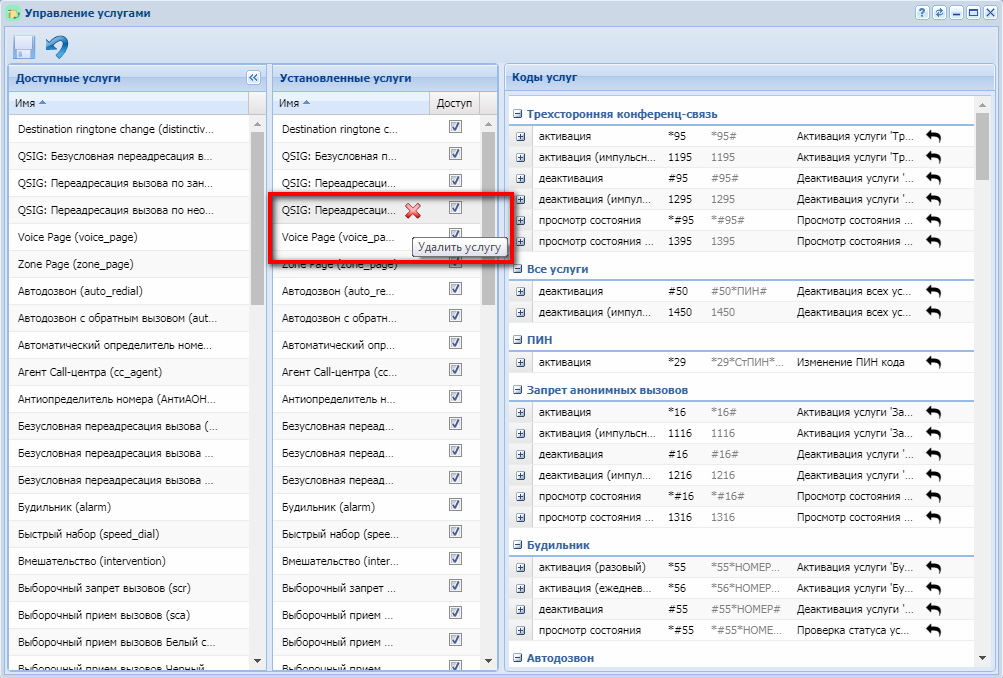Collapse the Трехсторонняя конференц-связь group
The width and height of the screenshot is (1003, 678).
tap(518, 114)
